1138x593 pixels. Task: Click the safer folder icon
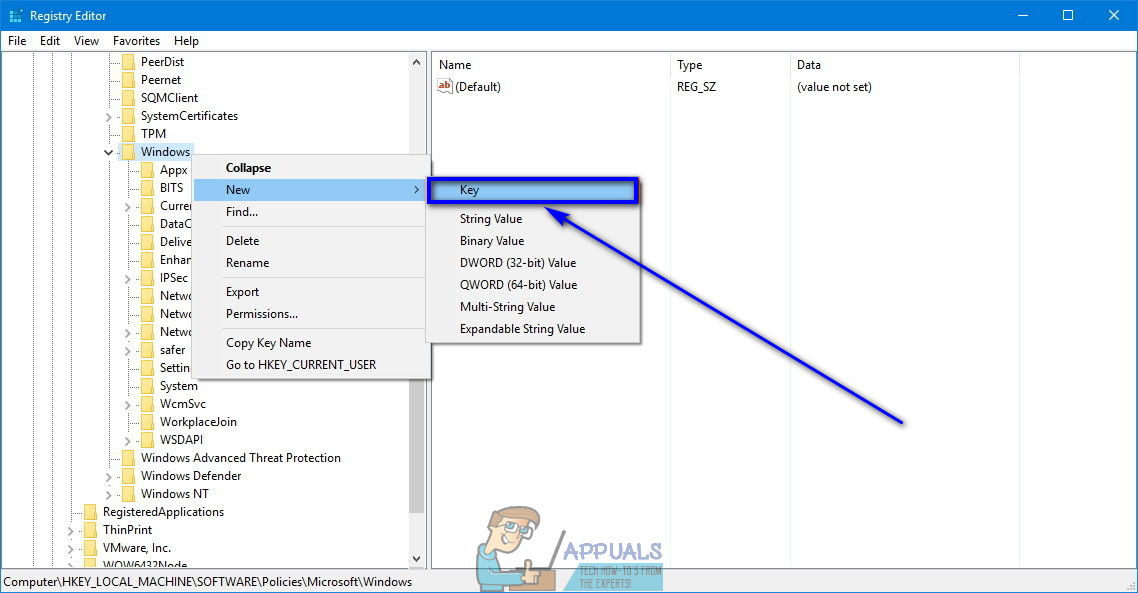tap(147, 350)
